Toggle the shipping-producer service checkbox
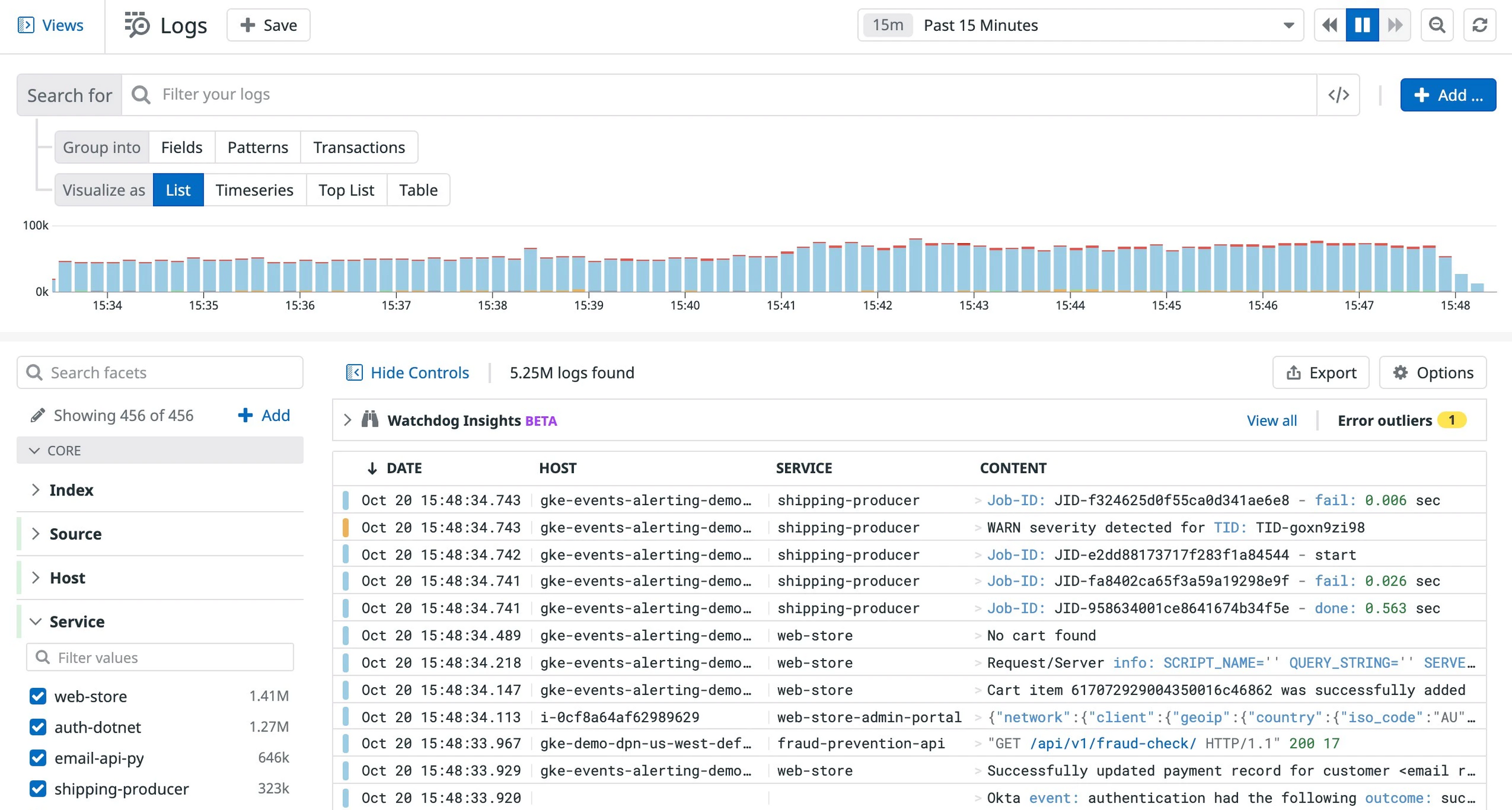1512x810 pixels. click(x=38, y=788)
